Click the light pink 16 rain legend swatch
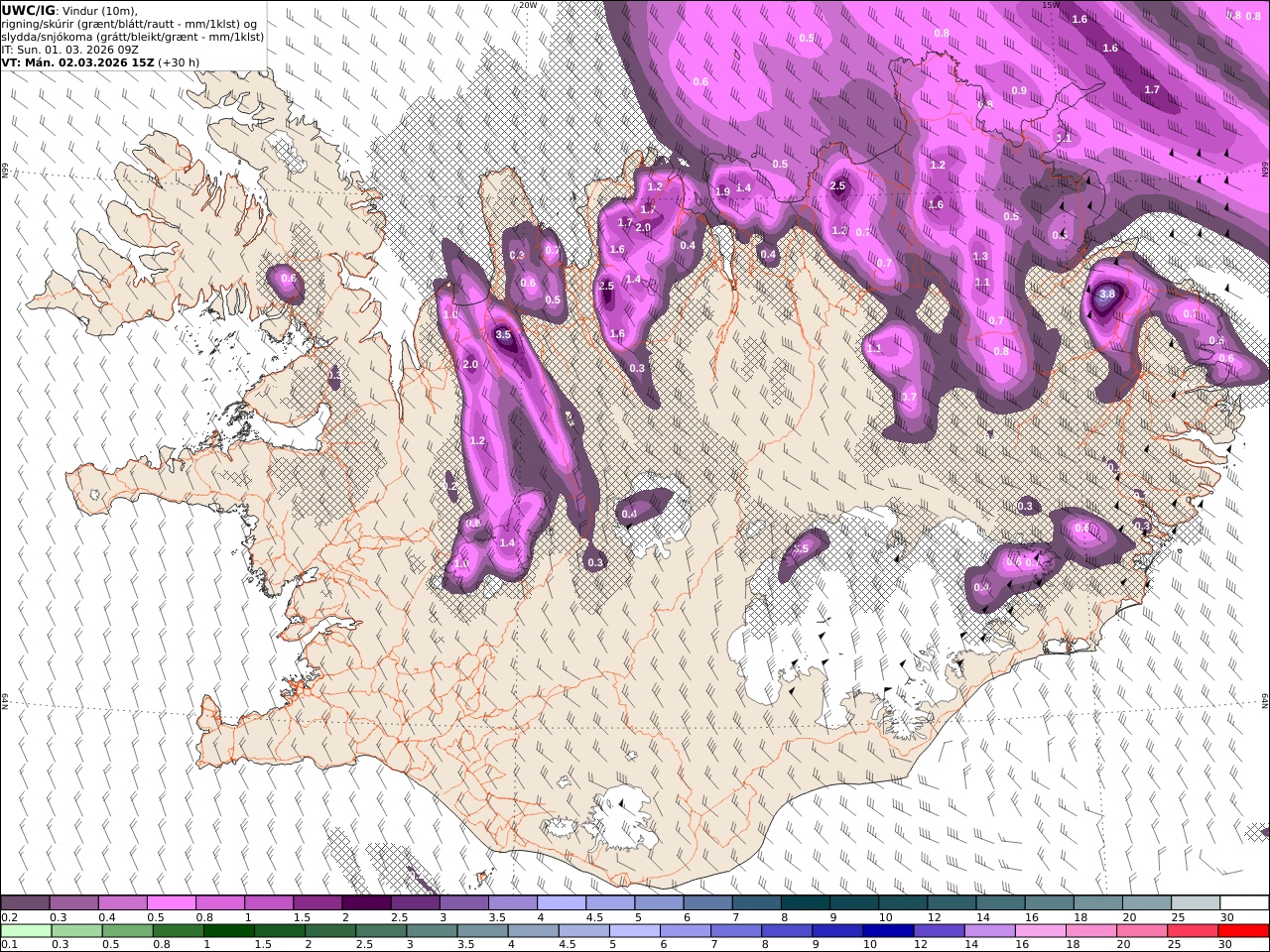This screenshot has height=952, width=1270. (x=1040, y=931)
